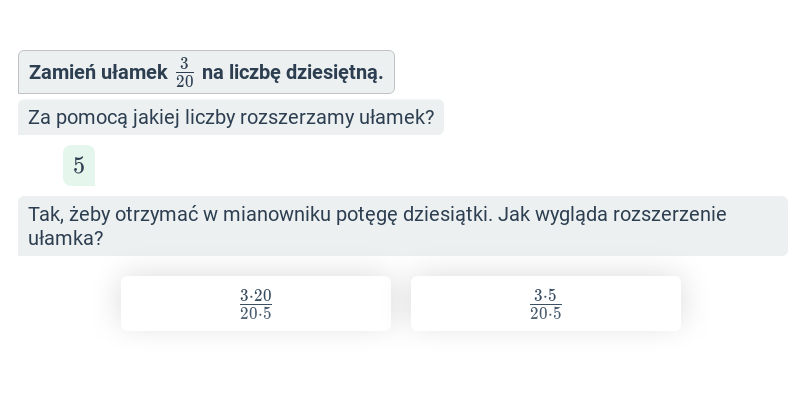Click the message starting with Tak, żeby otrzymać

[x=403, y=226]
